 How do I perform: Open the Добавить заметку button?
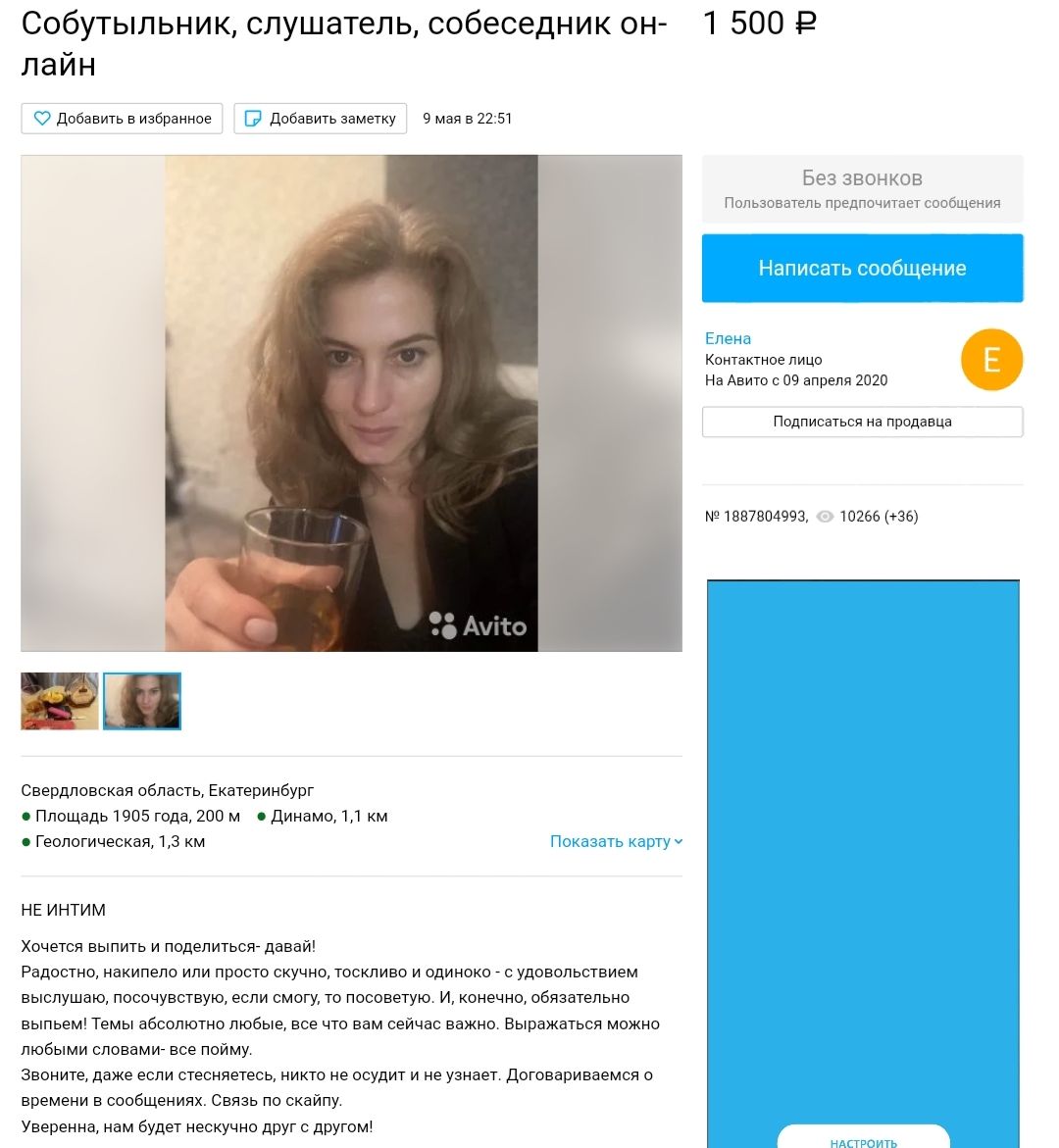(320, 119)
